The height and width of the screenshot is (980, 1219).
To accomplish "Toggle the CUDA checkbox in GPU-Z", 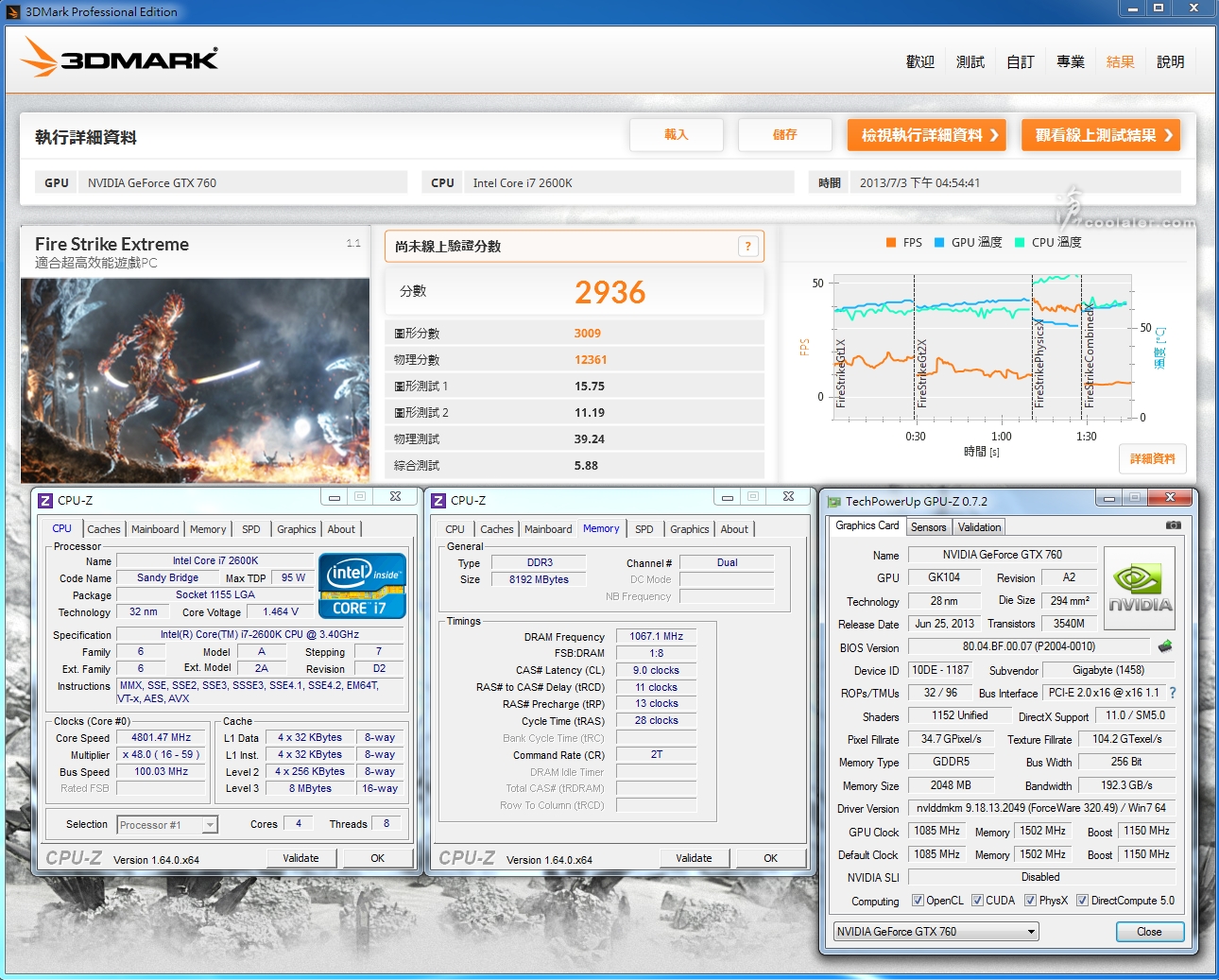I will 977,901.
